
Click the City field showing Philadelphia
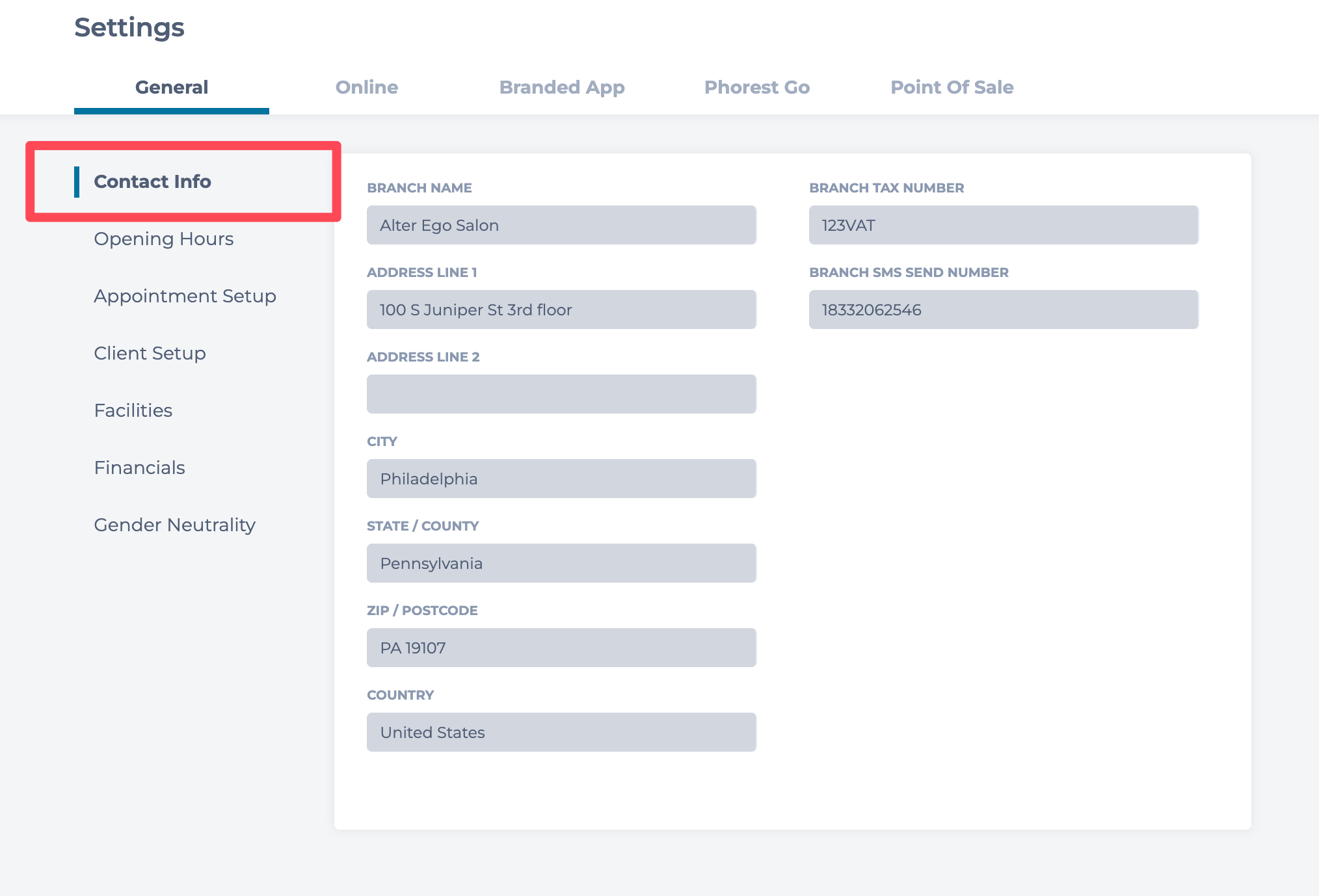point(561,479)
